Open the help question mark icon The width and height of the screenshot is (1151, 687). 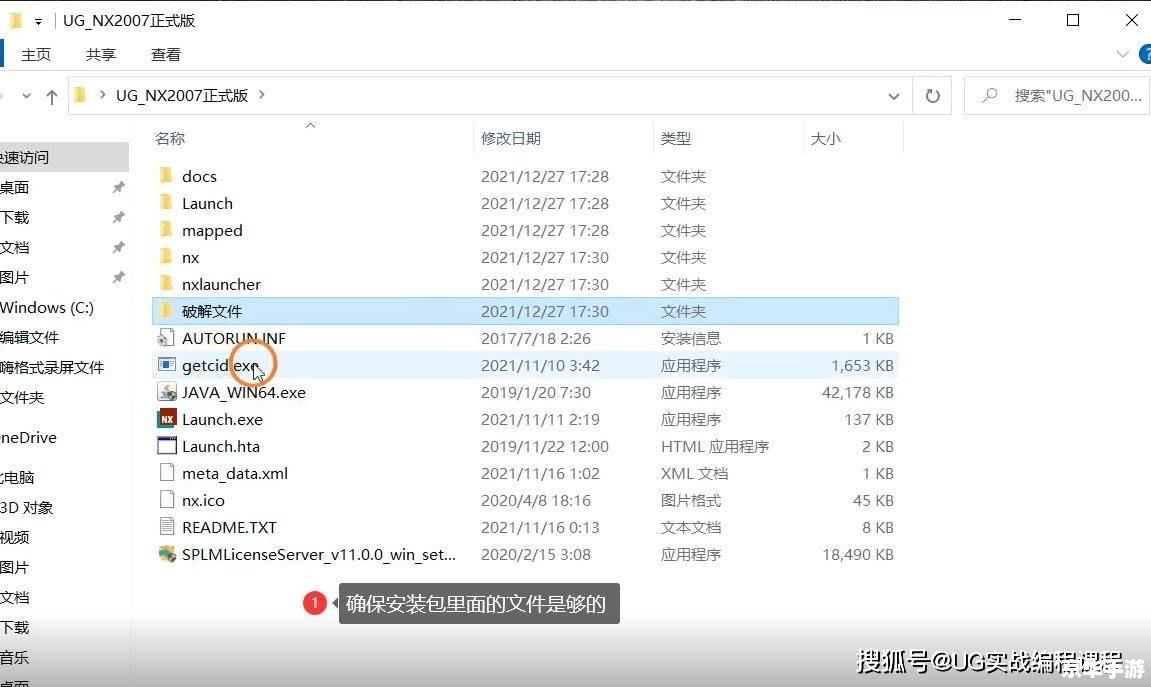[1144, 54]
